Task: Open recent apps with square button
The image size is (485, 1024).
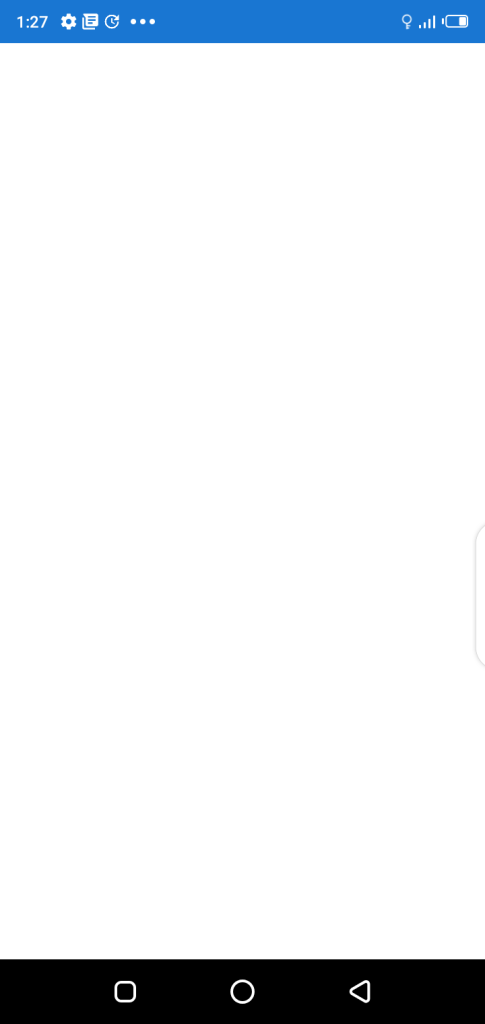Action: tap(125, 991)
